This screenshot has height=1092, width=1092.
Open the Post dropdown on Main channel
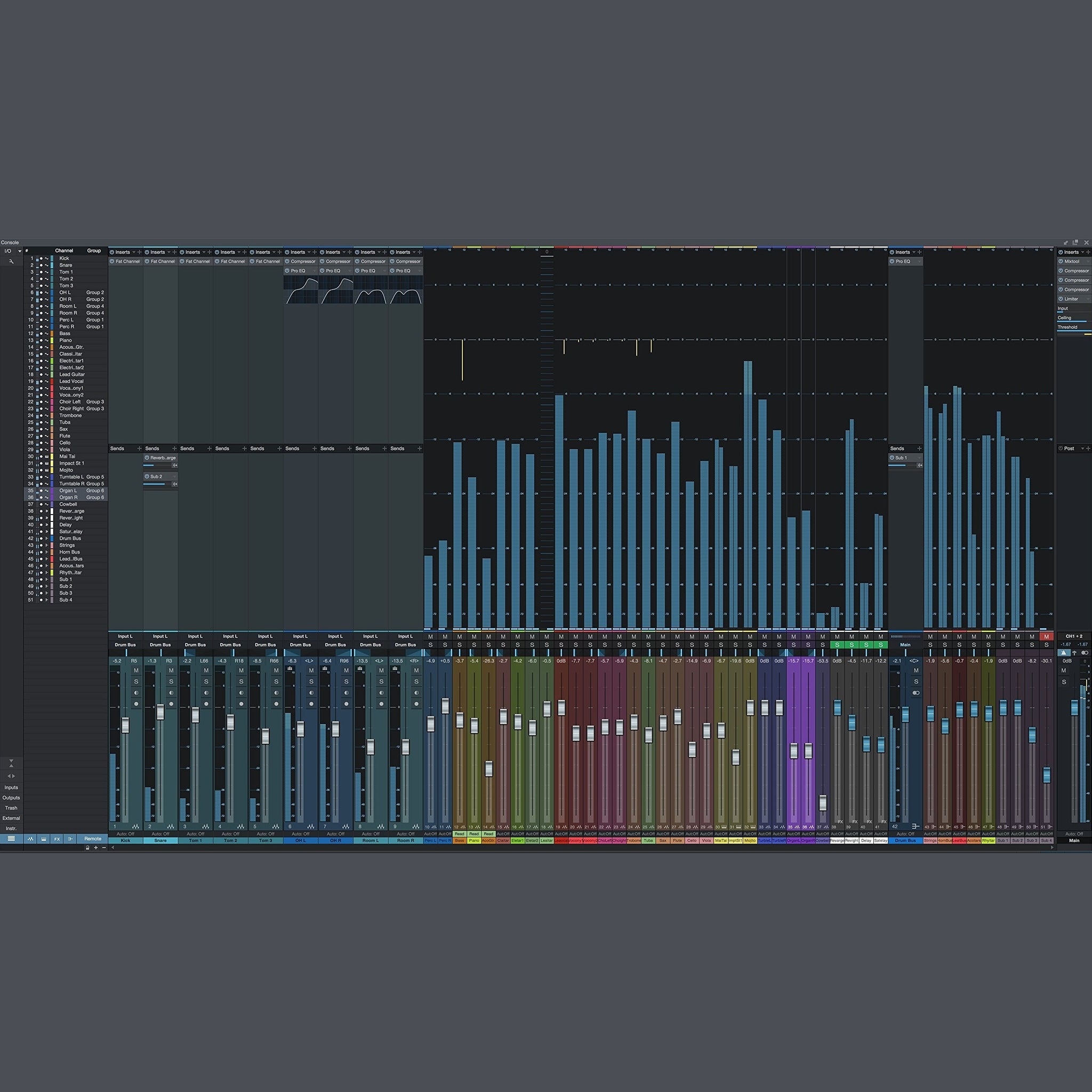(x=1082, y=448)
